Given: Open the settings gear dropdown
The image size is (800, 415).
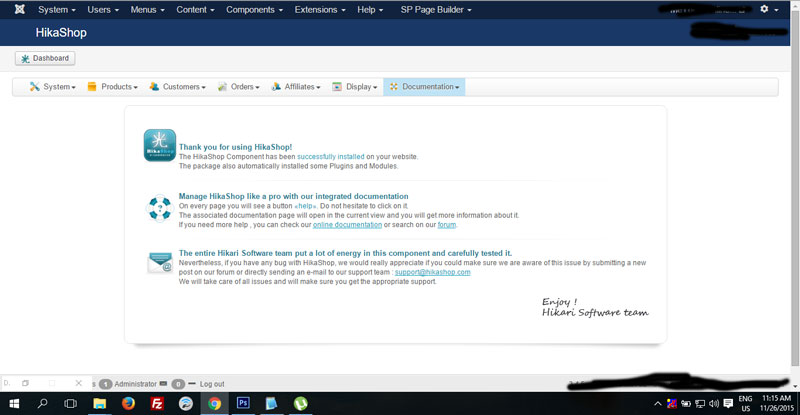Looking at the screenshot, I should [769, 9].
